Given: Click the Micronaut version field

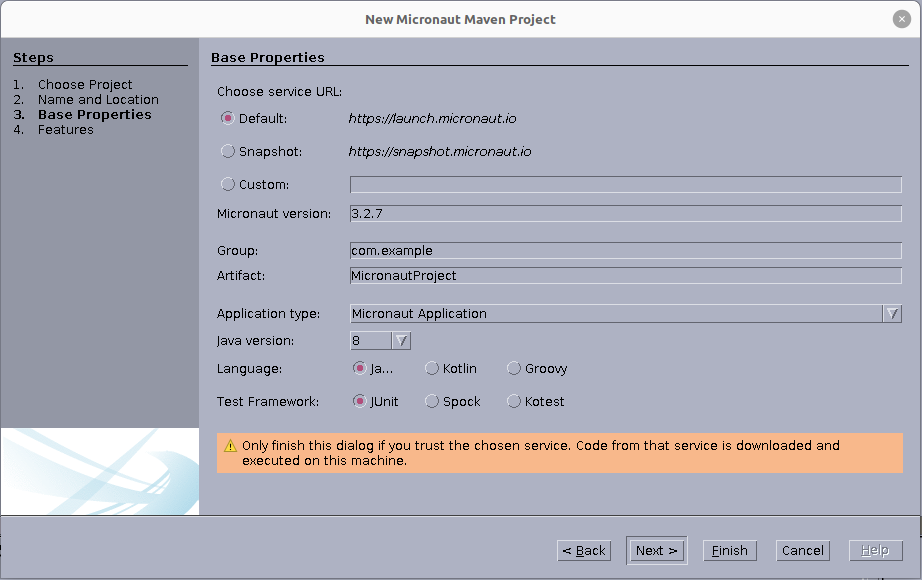Looking at the screenshot, I should 626,214.
